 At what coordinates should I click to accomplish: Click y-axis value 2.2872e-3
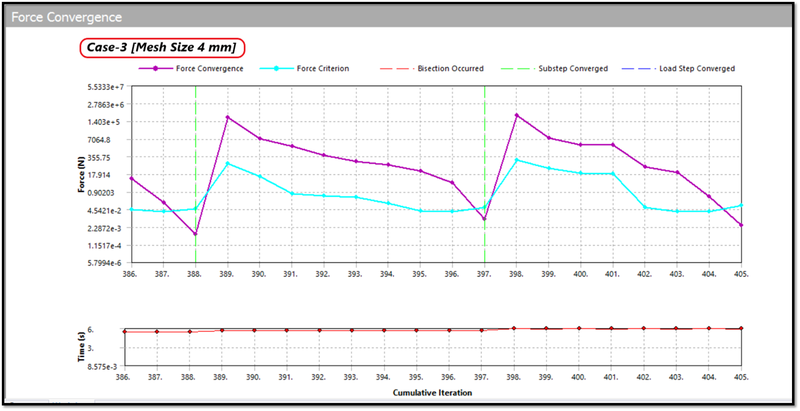[x=106, y=228]
